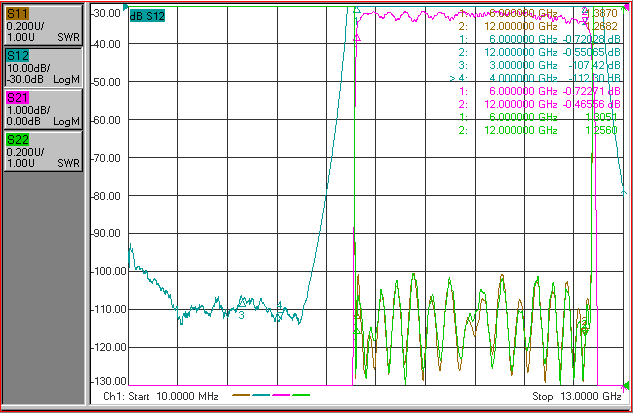633x413 pixels.
Task: Click the brown trace legend line
Action: click(241, 395)
